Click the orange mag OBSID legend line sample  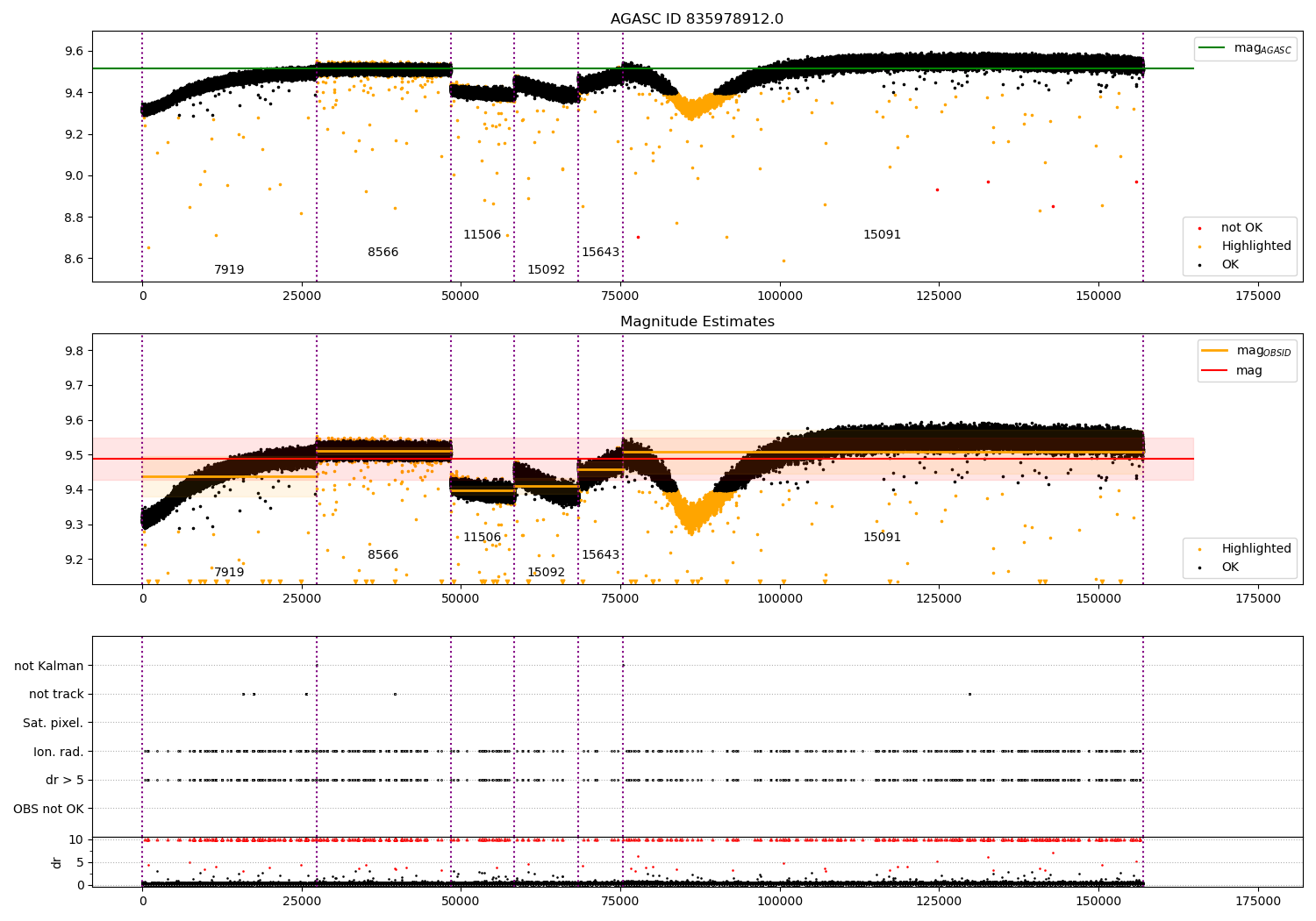pyautogui.click(x=1215, y=351)
